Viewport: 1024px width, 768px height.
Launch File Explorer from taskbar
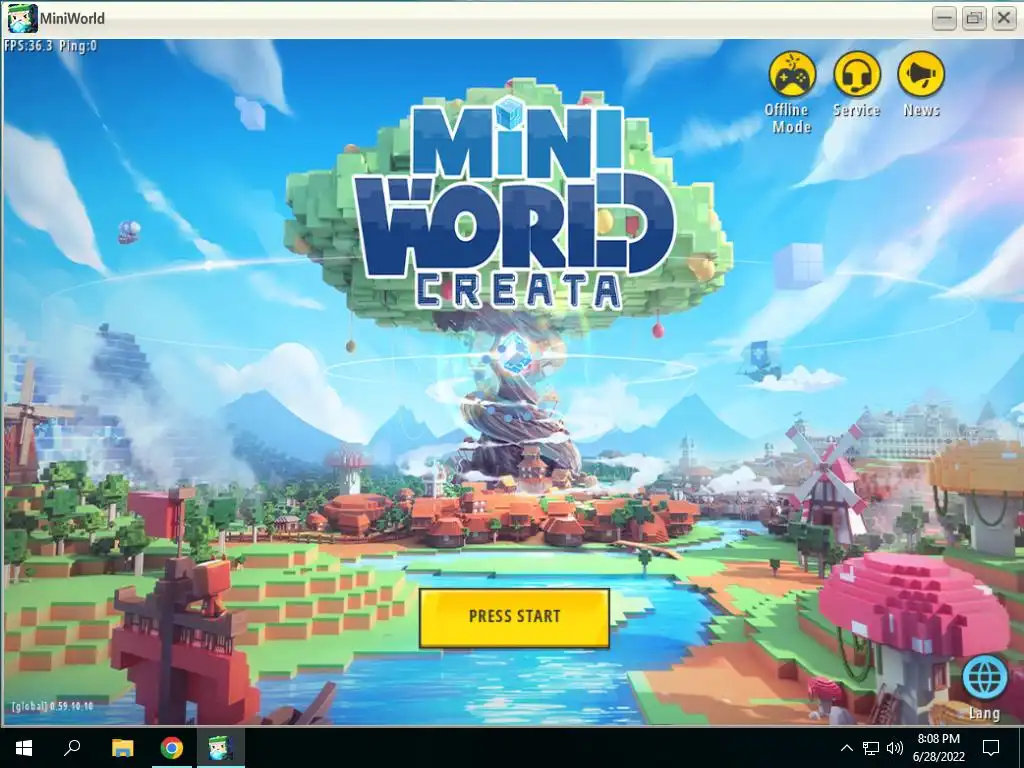tap(122, 748)
